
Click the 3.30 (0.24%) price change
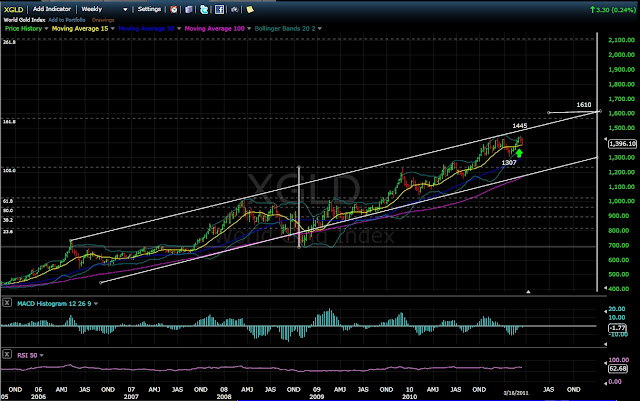(x=613, y=9)
